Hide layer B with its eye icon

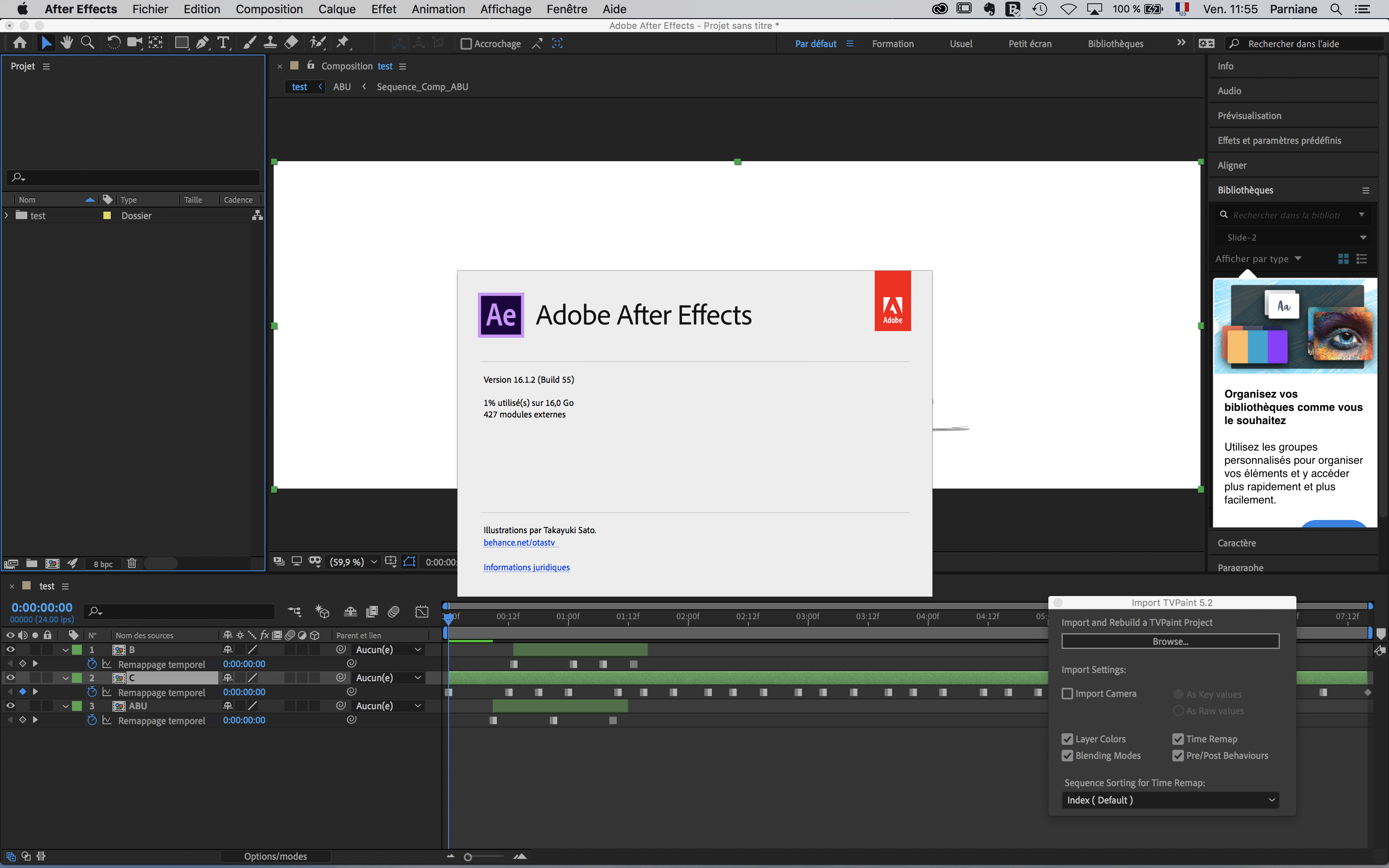coord(10,649)
